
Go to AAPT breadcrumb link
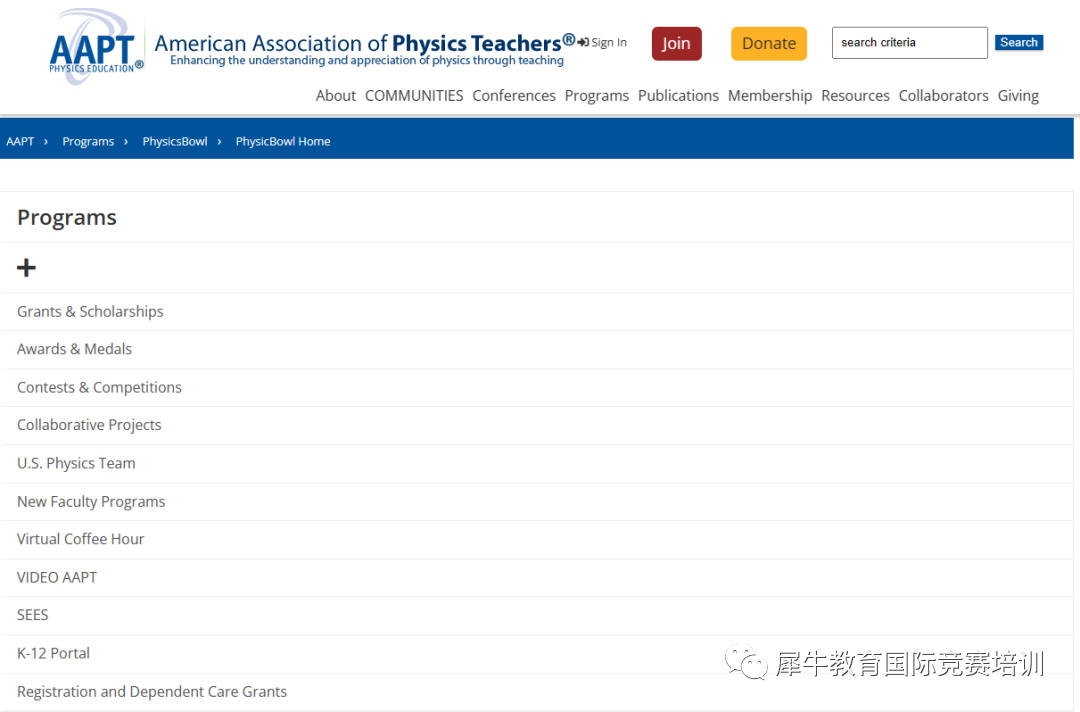pos(20,141)
